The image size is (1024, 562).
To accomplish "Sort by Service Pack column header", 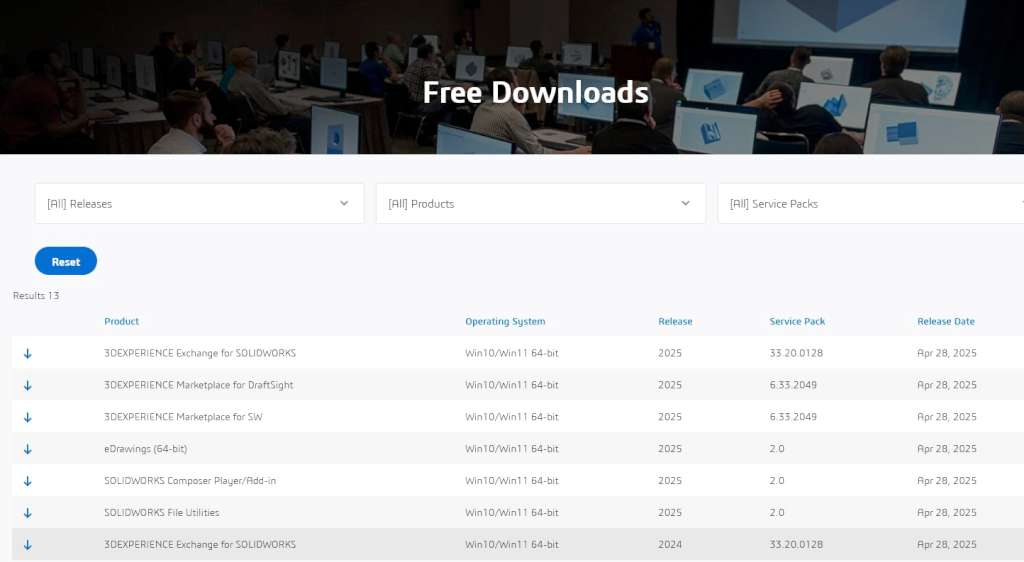I will (797, 321).
